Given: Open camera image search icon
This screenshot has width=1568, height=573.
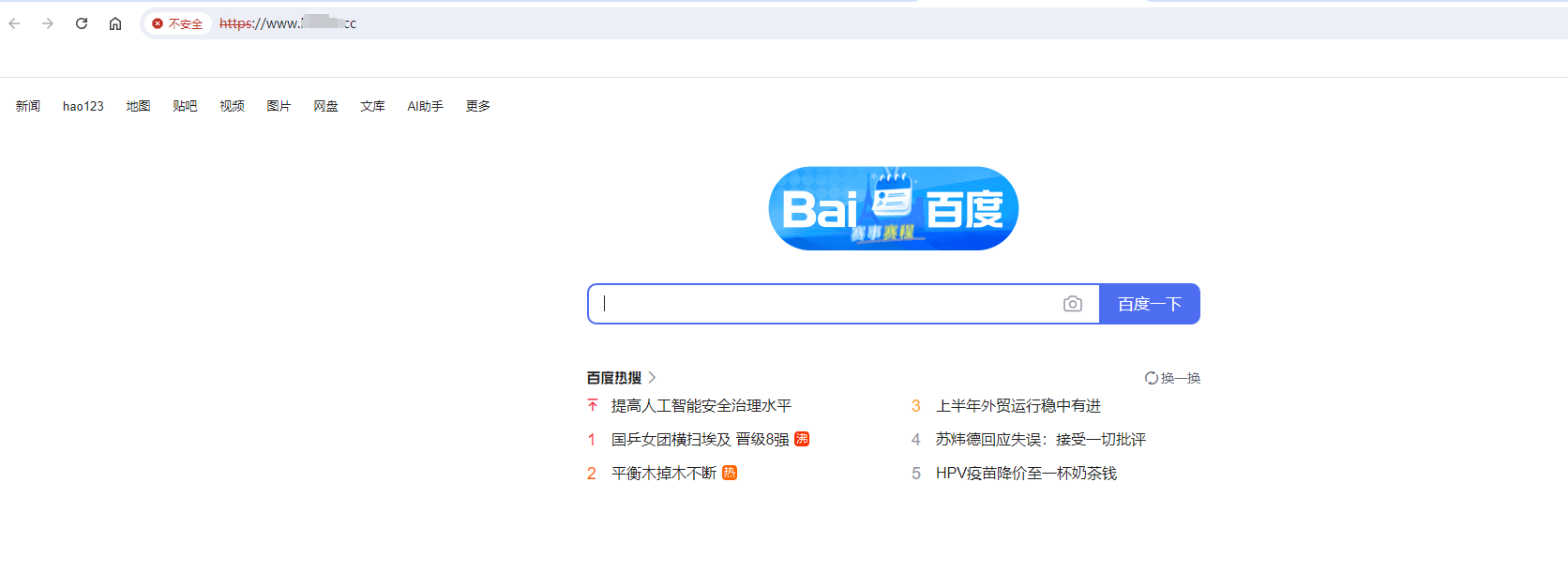Looking at the screenshot, I should (x=1073, y=304).
